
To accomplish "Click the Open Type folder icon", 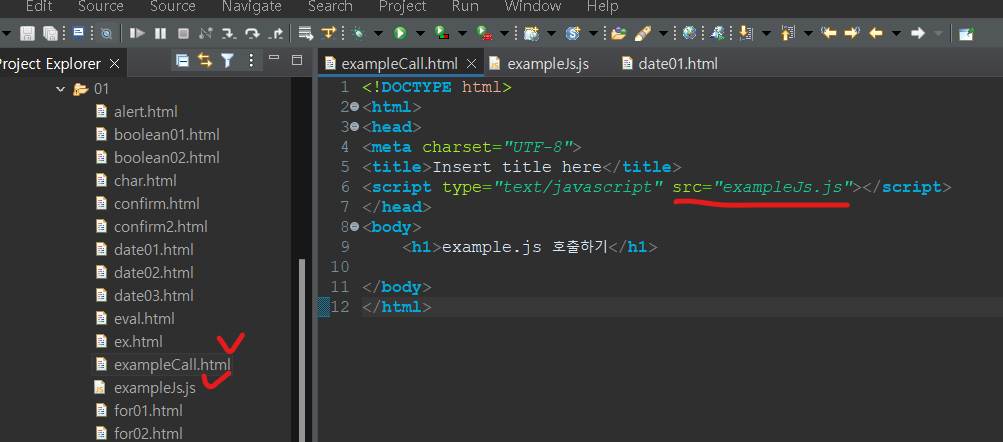I will click(618, 33).
